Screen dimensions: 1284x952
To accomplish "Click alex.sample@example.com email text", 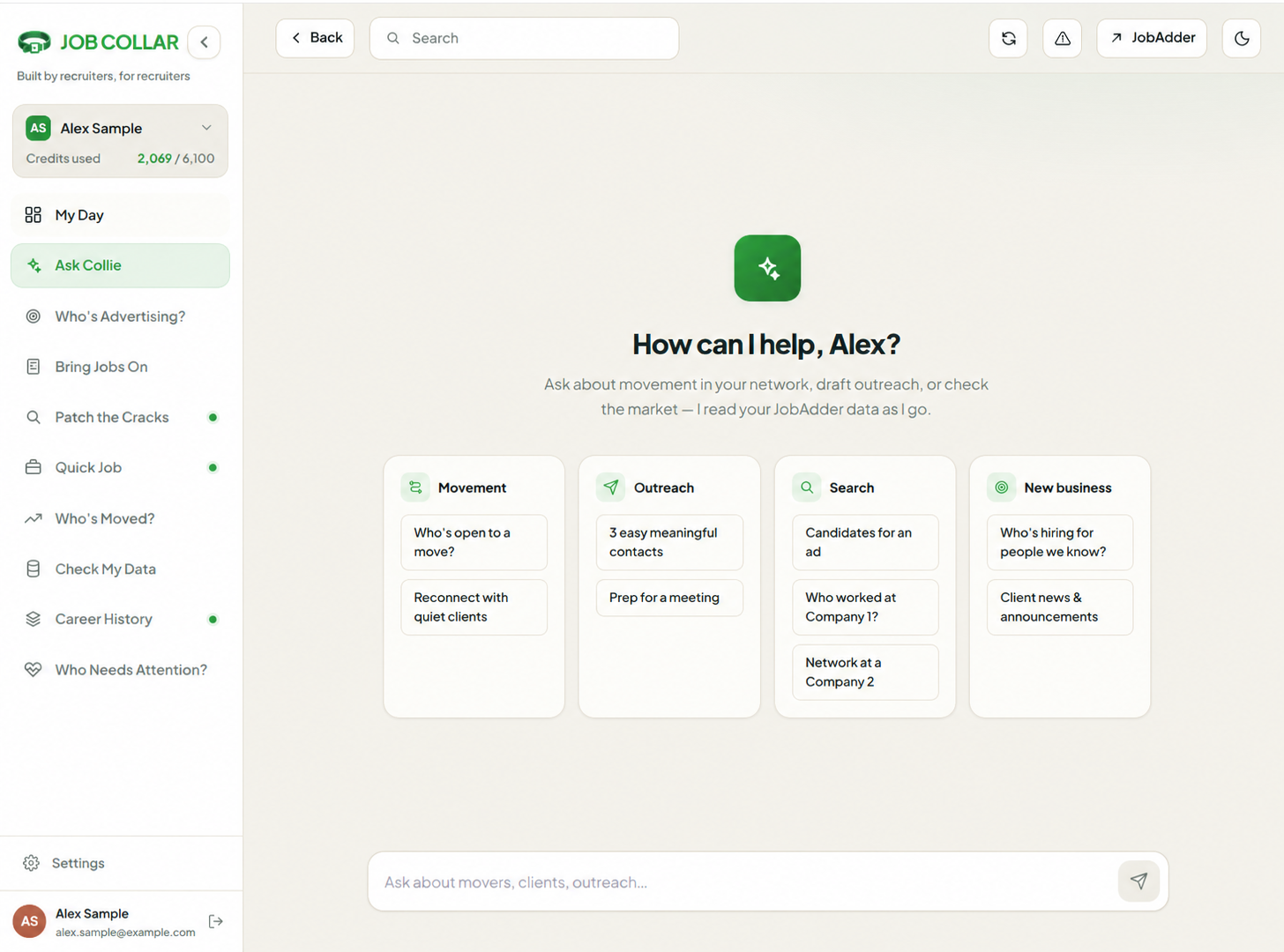I will point(125,933).
